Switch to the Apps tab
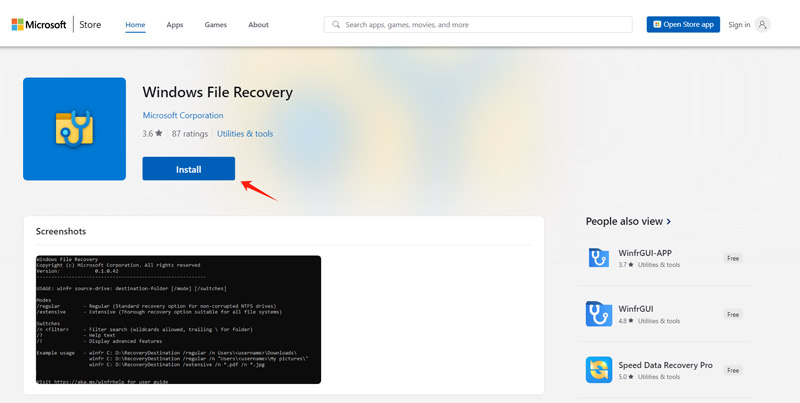 coord(174,24)
